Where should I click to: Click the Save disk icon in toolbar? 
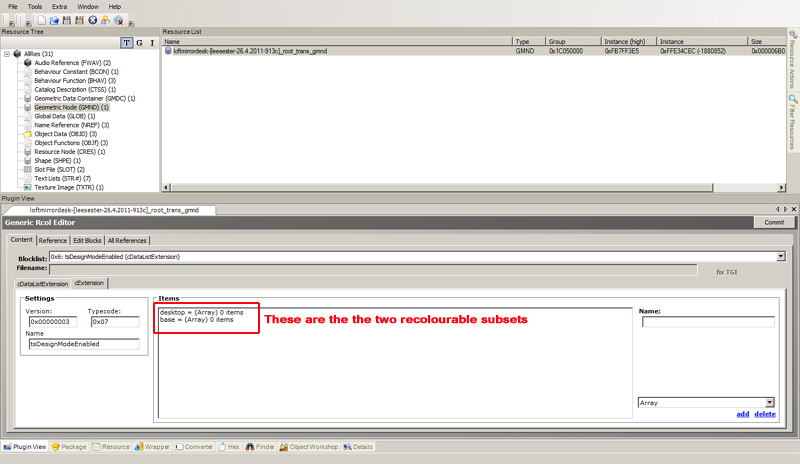click(66, 19)
